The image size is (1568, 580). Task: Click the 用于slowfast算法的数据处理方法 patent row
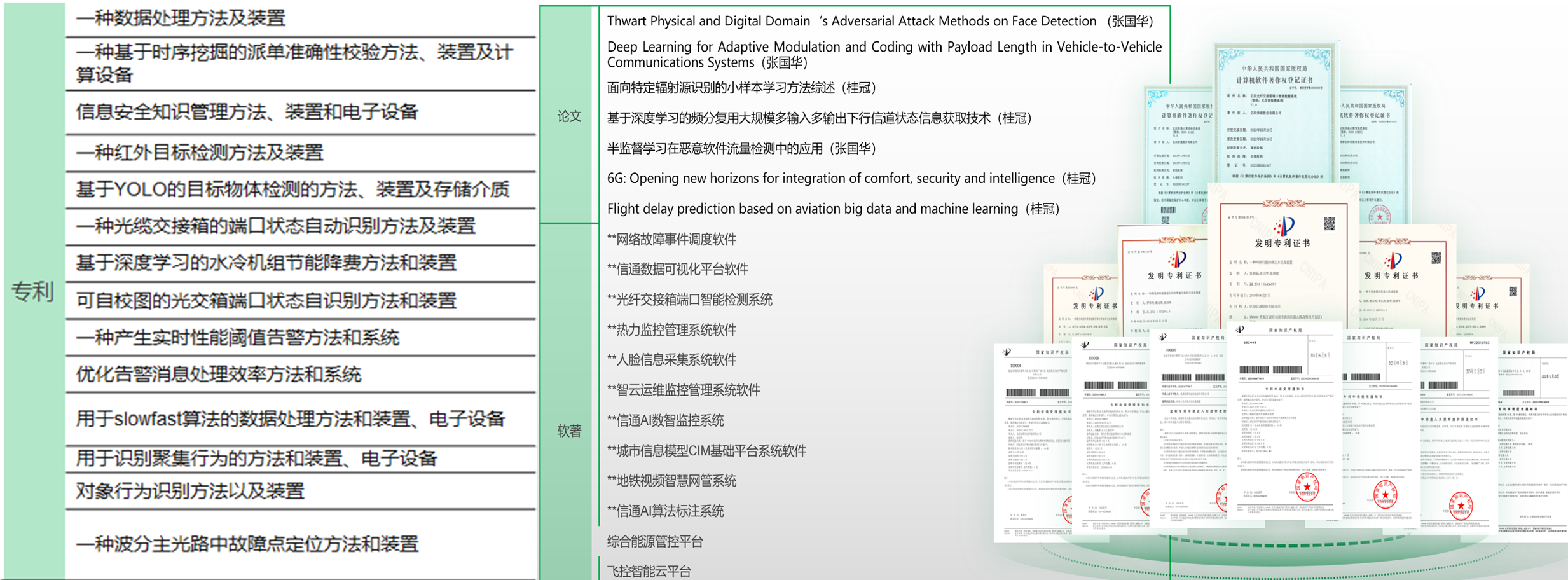point(290,419)
